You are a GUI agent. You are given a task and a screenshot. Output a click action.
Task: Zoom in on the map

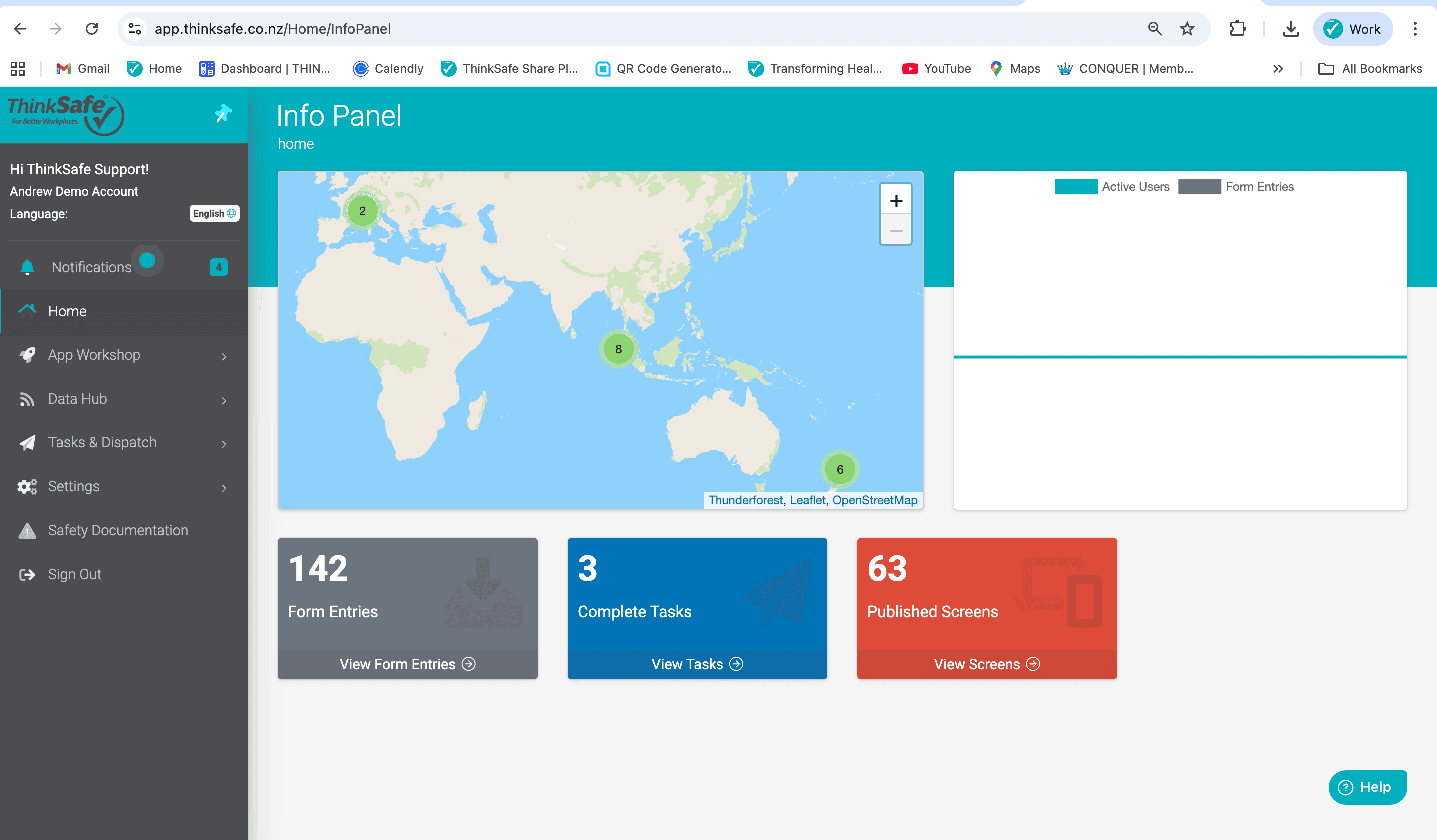click(895, 201)
